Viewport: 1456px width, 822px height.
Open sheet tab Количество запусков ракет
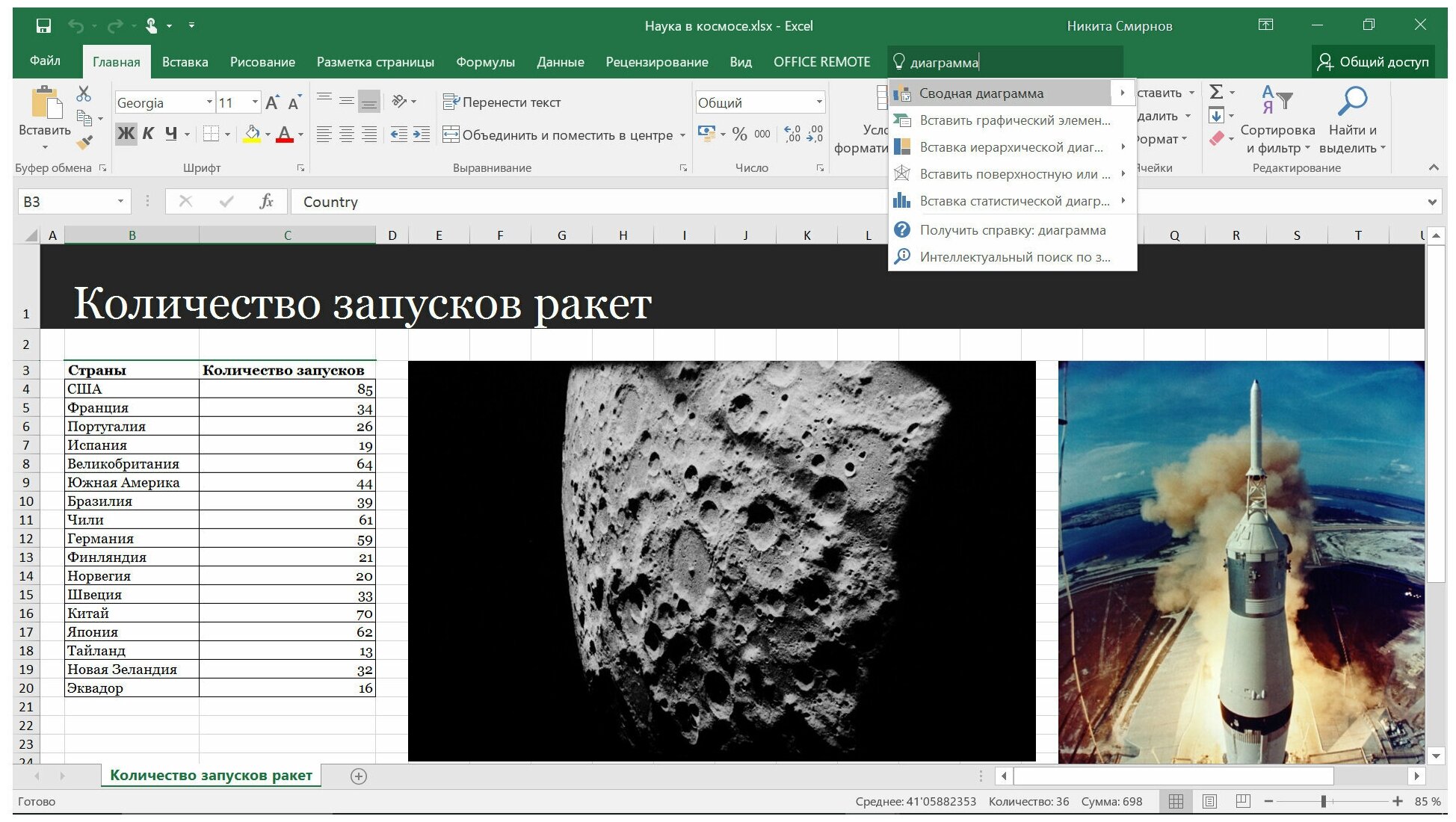tap(211, 776)
